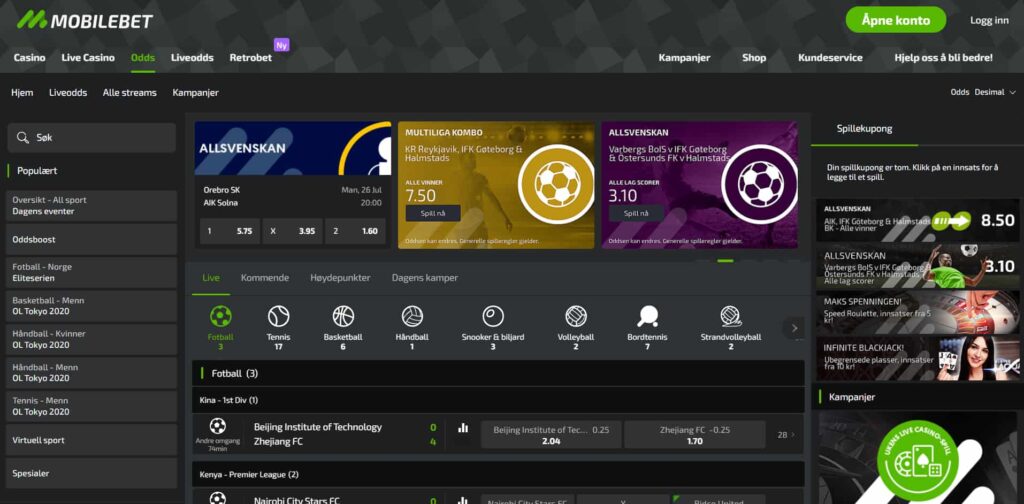Open Virtuell sport in the sidebar
This screenshot has width=1024, height=504.
pos(91,440)
